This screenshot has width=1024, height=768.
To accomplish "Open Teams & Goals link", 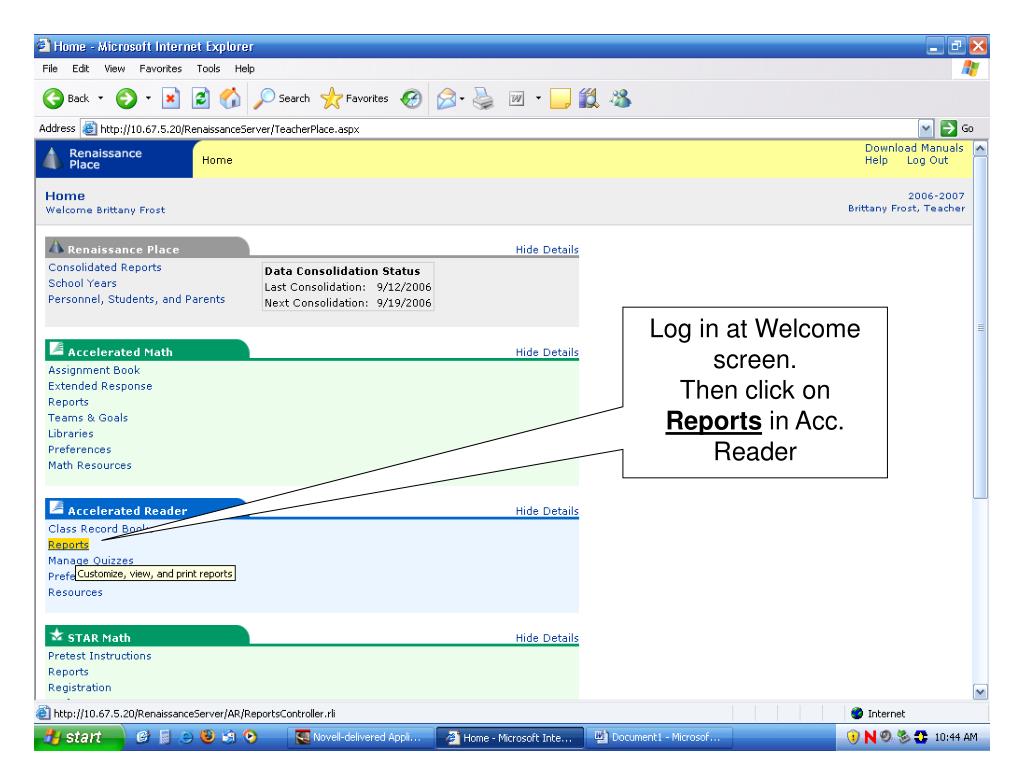I will click(x=88, y=417).
